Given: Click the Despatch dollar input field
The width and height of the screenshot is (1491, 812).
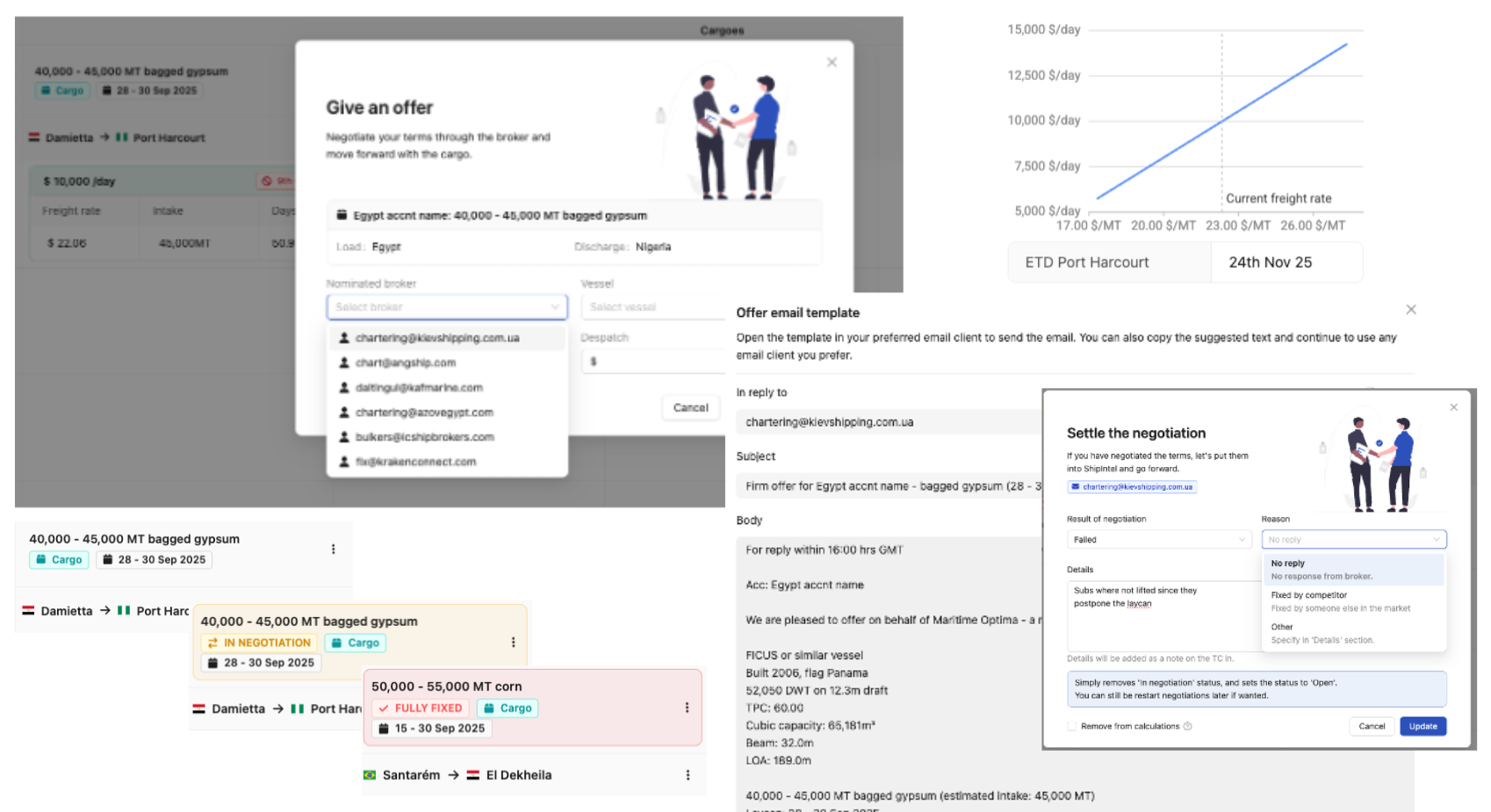Looking at the screenshot, I should 653,361.
